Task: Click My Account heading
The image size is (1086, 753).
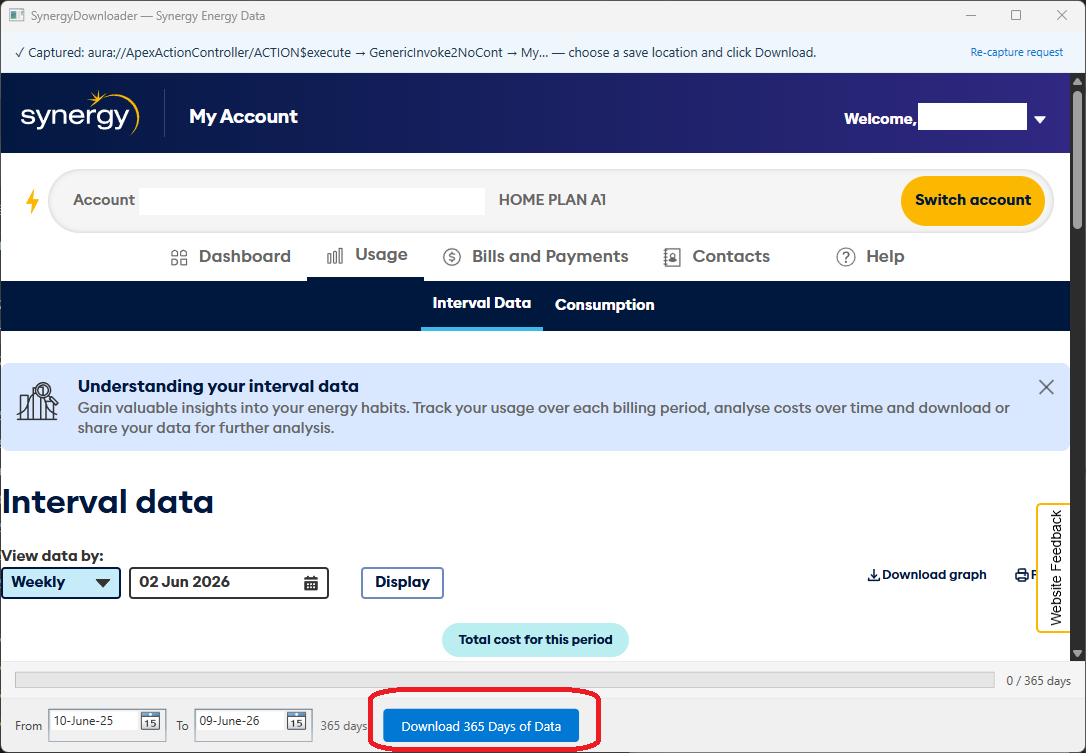Action: pos(243,117)
